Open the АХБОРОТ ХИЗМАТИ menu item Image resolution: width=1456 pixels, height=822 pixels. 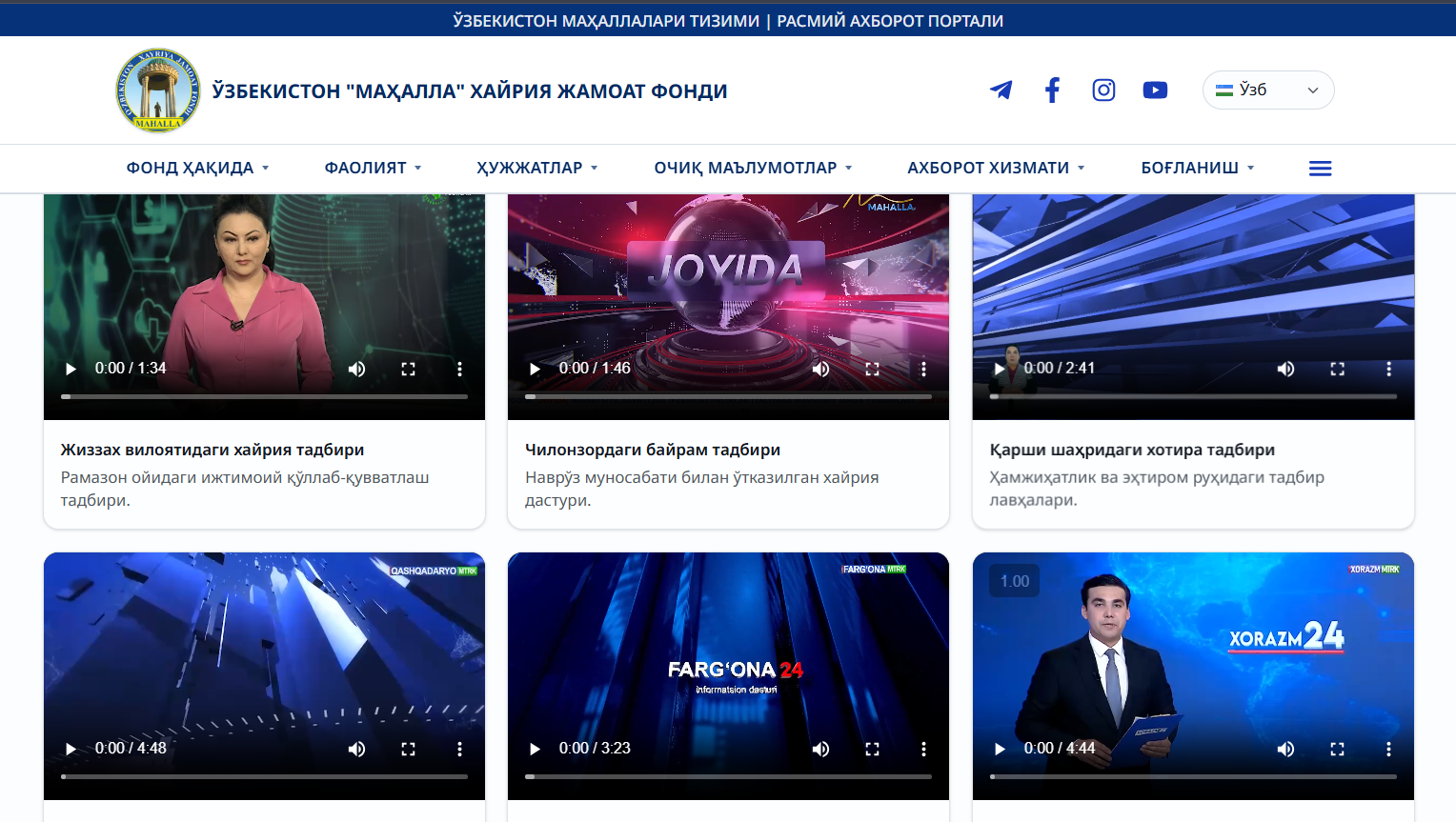point(996,168)
